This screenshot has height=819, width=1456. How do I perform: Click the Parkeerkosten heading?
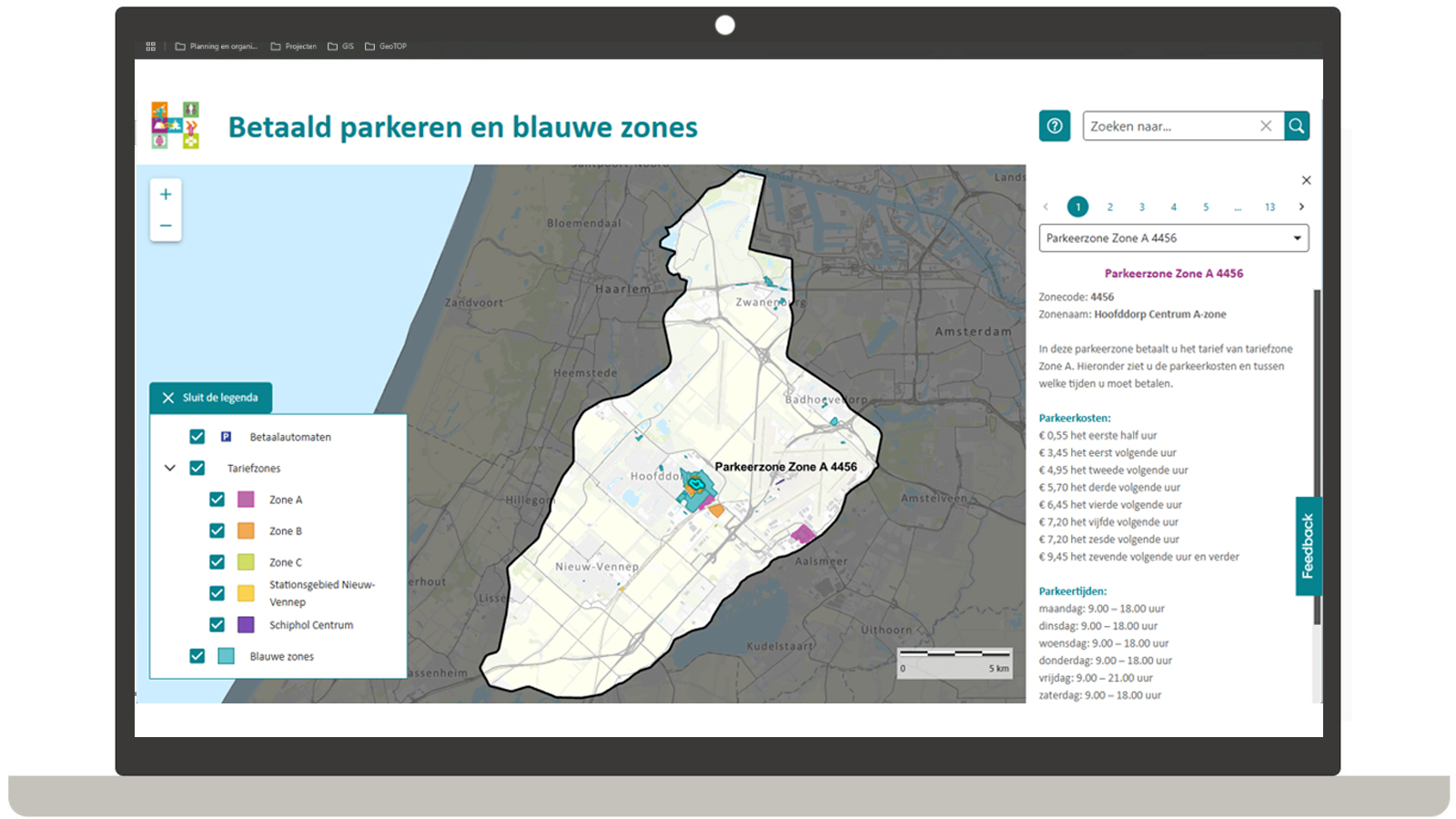[x=1075, y=419]
